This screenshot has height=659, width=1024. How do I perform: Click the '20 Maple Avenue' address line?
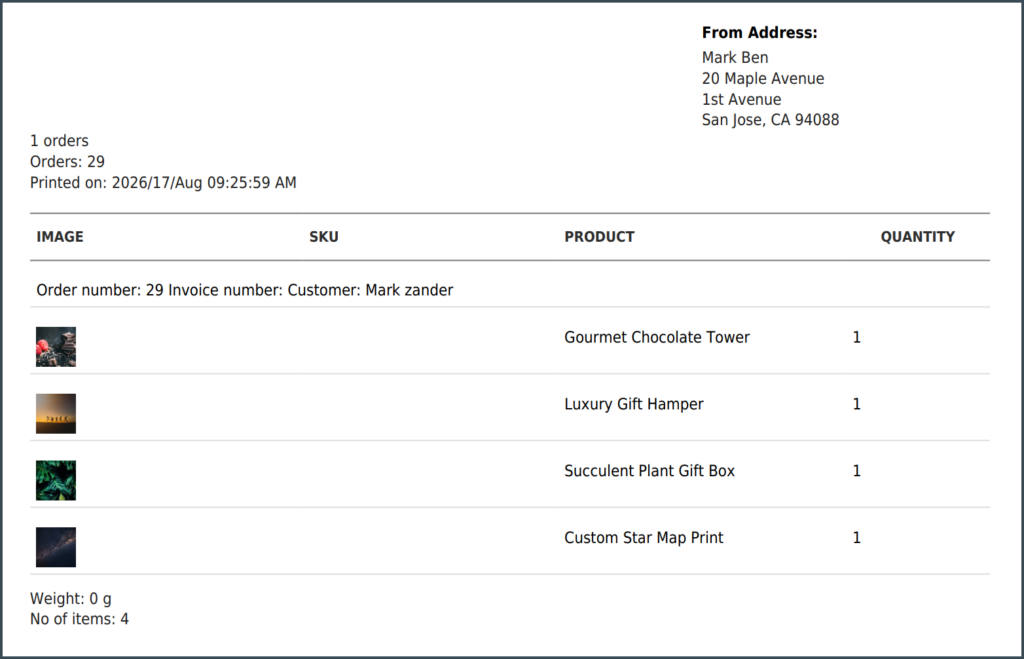(763, 78)
